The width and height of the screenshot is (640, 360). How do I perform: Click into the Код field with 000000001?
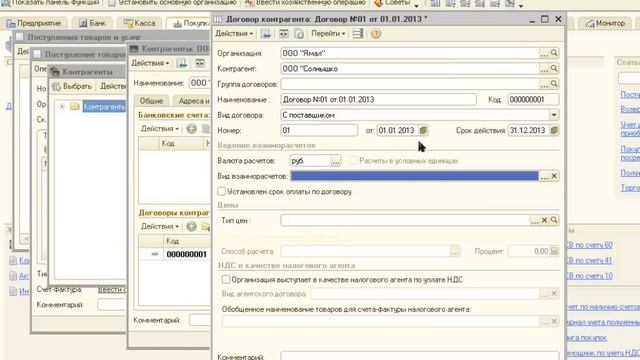pyautogui.click(x=533, y=100)
